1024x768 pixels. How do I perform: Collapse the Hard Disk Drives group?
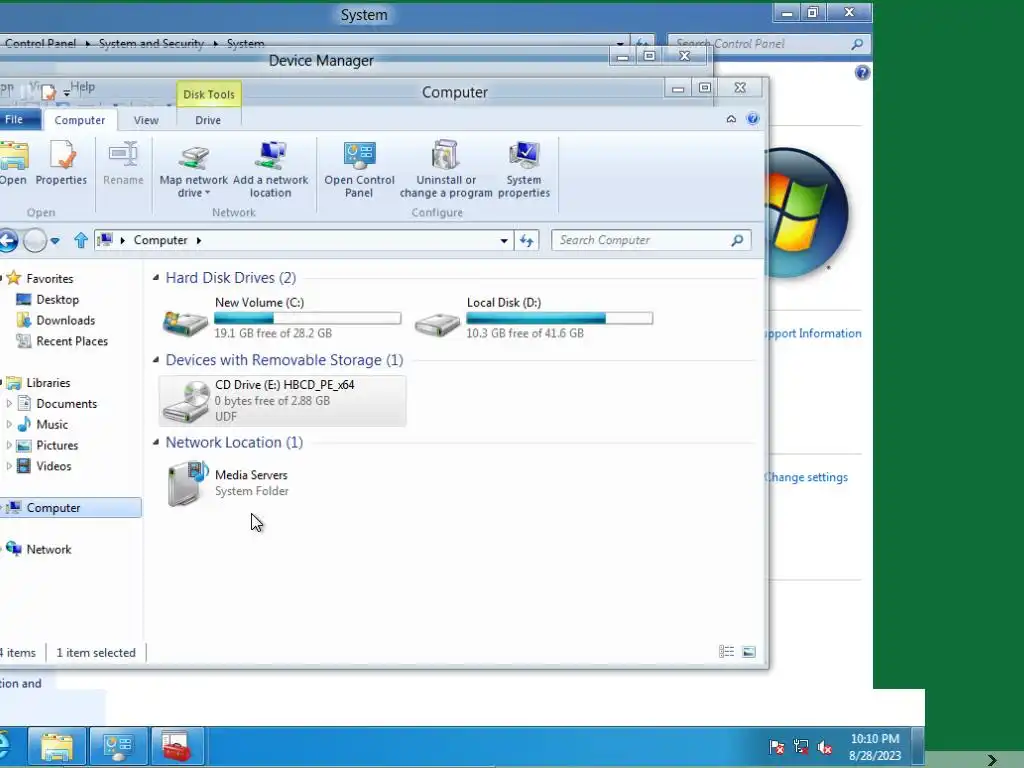tap(155, 278)
